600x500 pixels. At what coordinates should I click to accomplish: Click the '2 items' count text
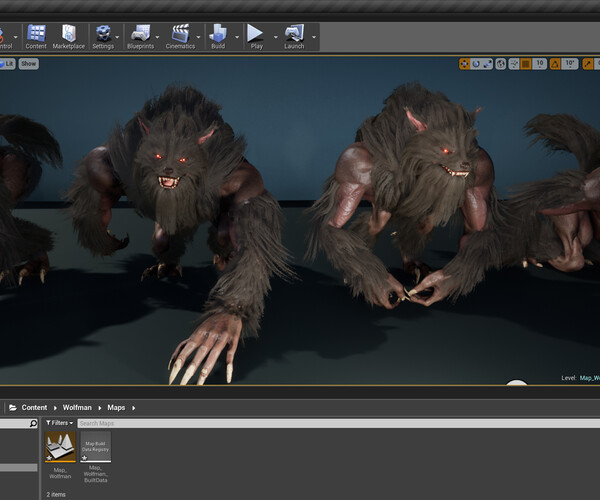click(56, 494)
